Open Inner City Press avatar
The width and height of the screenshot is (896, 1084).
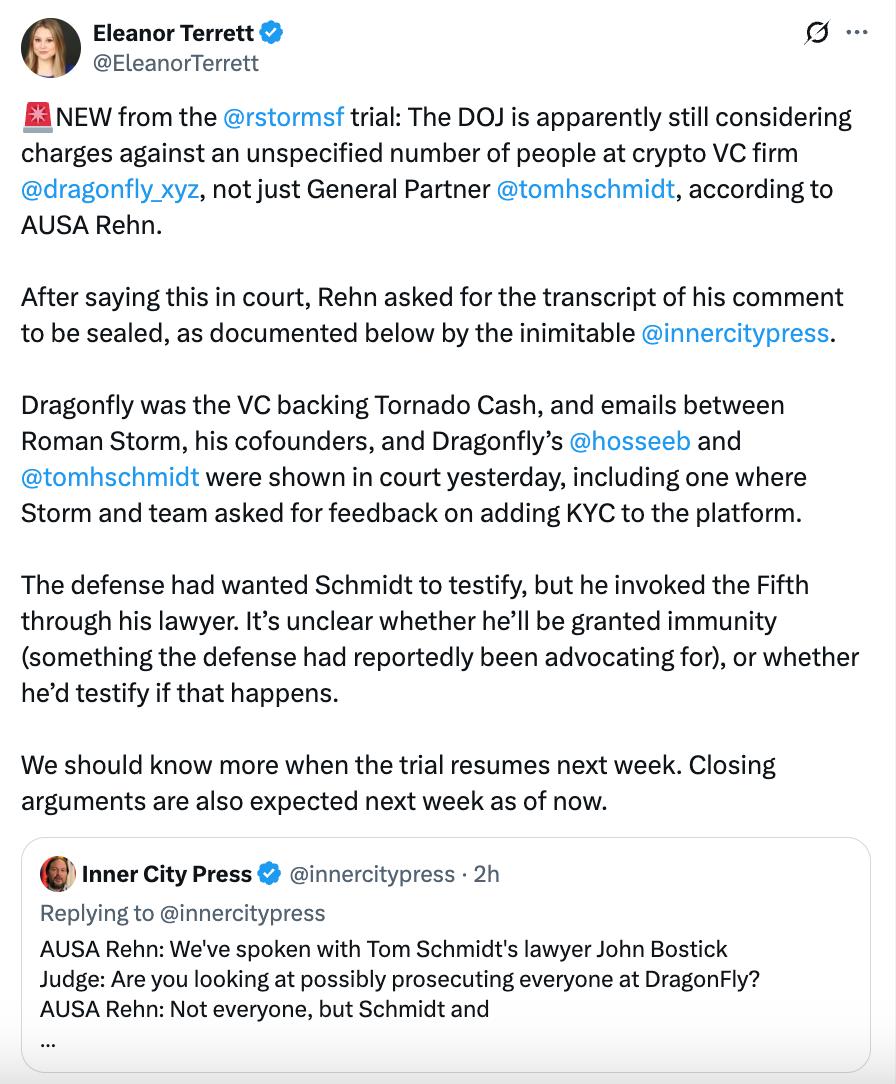[x=57, y=874]
